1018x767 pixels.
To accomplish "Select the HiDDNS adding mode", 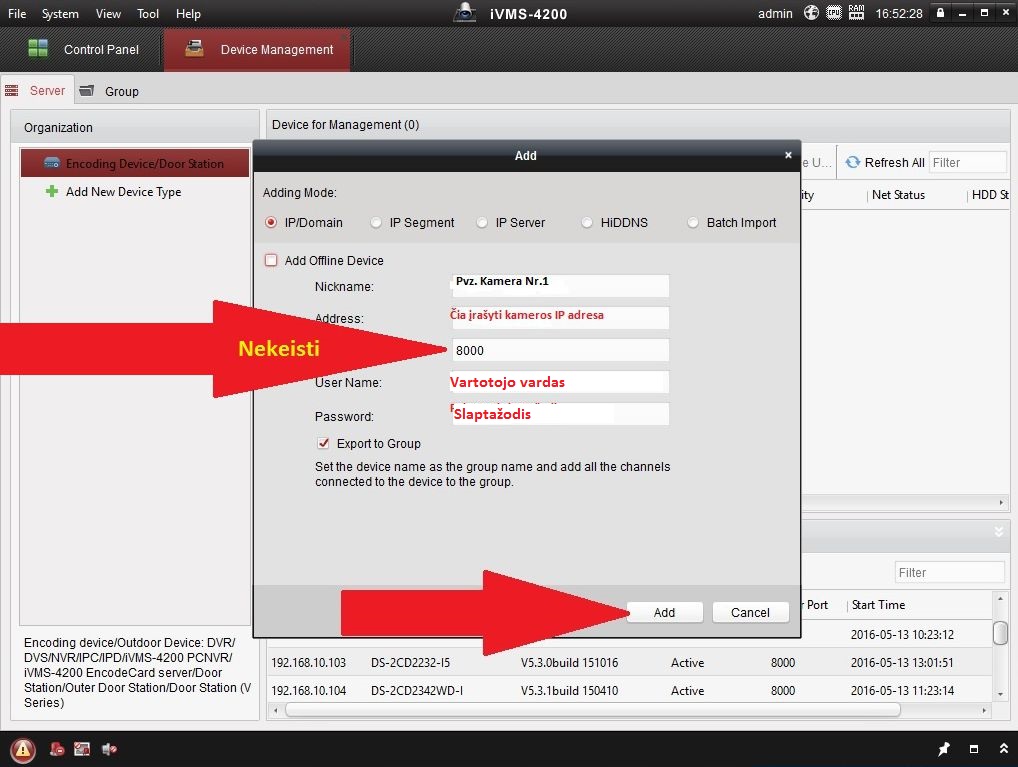I will click(x=587, y=223).
